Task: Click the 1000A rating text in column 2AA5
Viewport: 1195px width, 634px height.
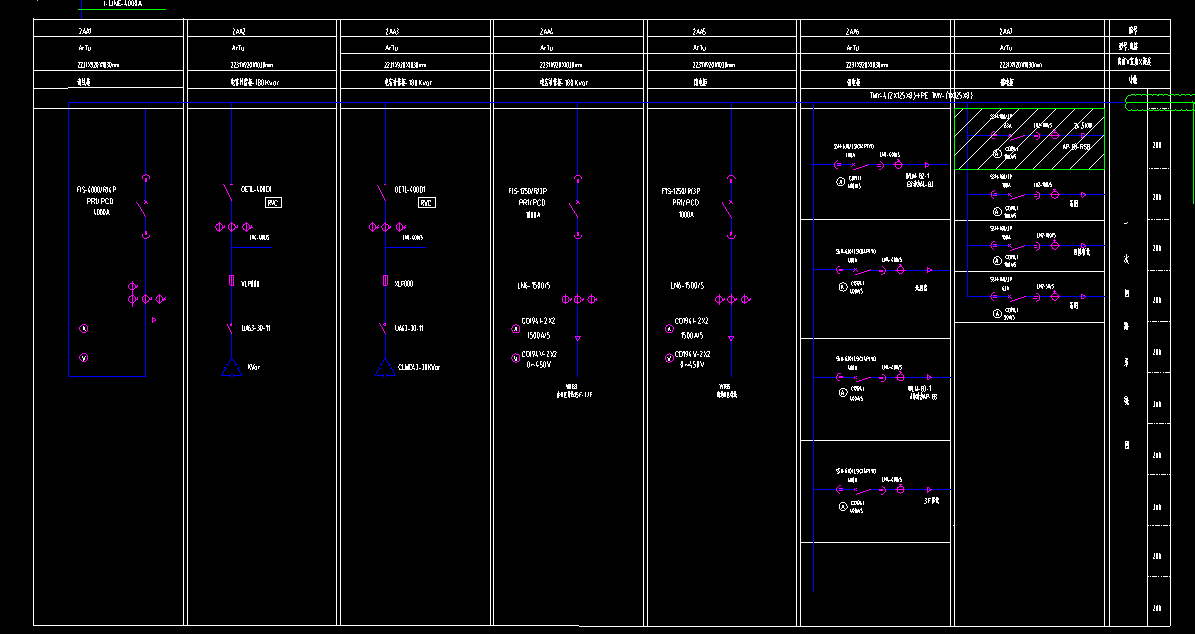Action: tap(686, 215)
